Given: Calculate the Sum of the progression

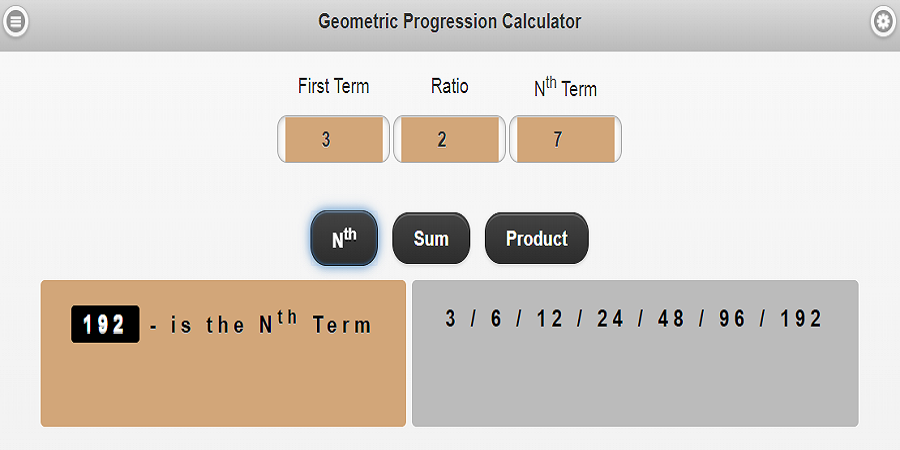Looking at the screenshot, I should [431, 239].
